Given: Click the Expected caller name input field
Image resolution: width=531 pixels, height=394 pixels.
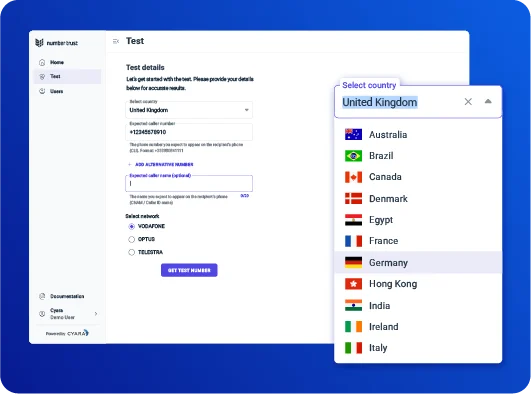Looking at the screenshot, I should click(189, 184).
